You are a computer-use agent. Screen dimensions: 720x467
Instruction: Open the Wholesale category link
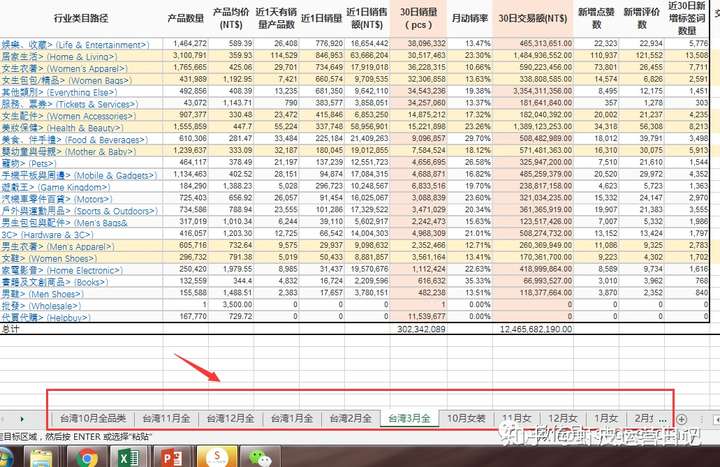[41, 306]
